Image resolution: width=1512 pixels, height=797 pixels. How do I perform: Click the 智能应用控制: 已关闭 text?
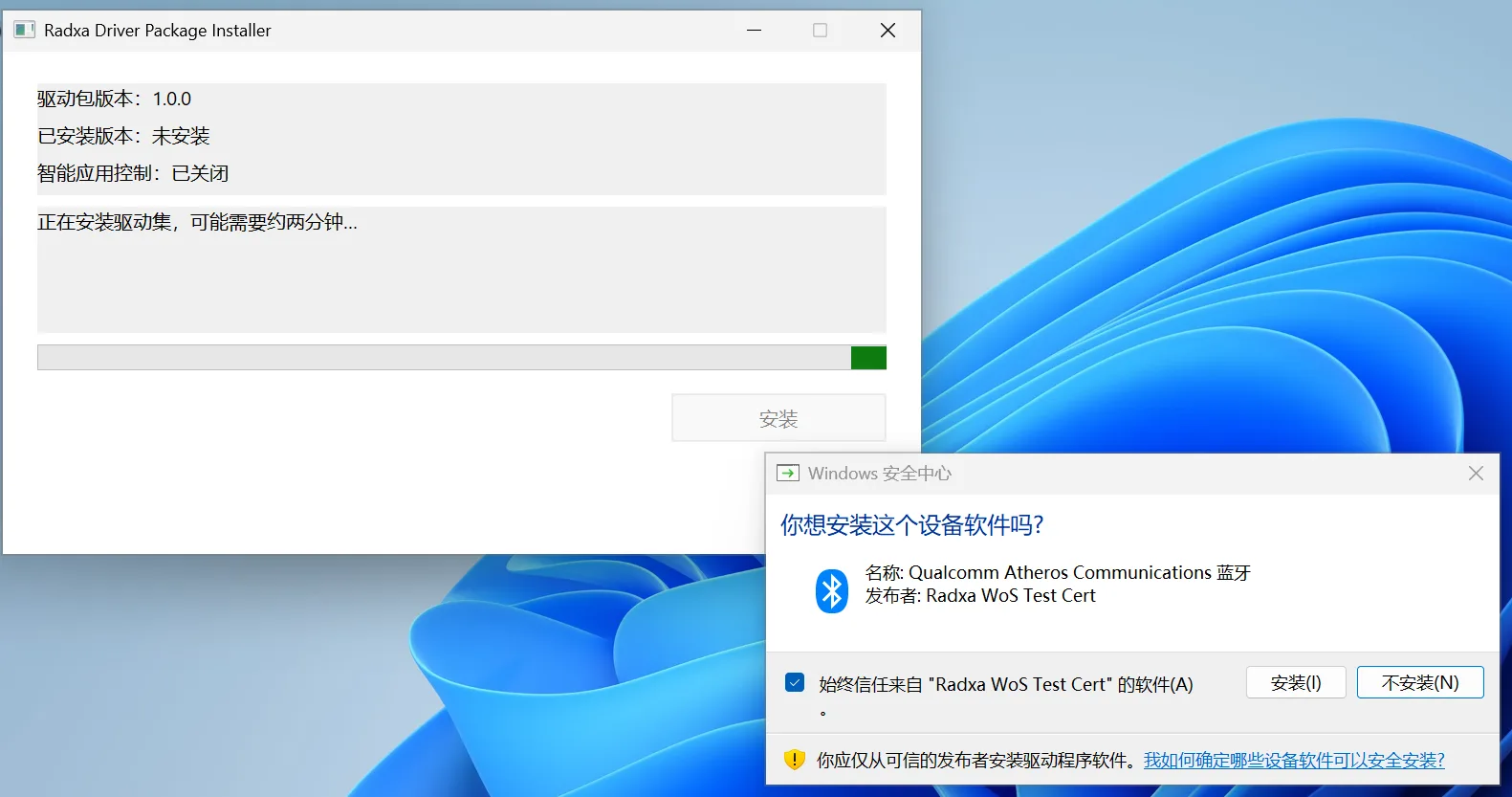pyautogui.click(x=133, y=173)
